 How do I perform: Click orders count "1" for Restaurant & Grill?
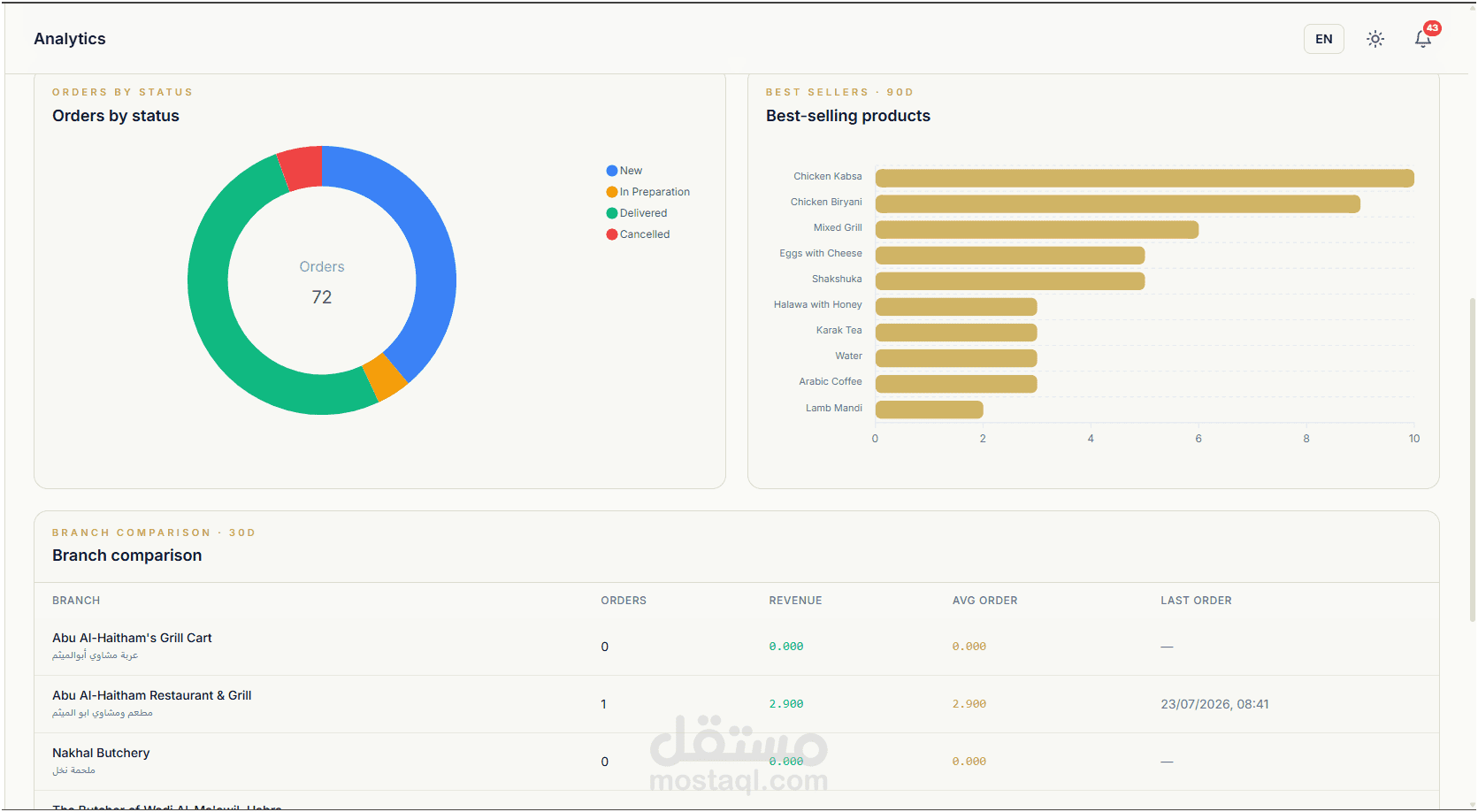[604, 704]
